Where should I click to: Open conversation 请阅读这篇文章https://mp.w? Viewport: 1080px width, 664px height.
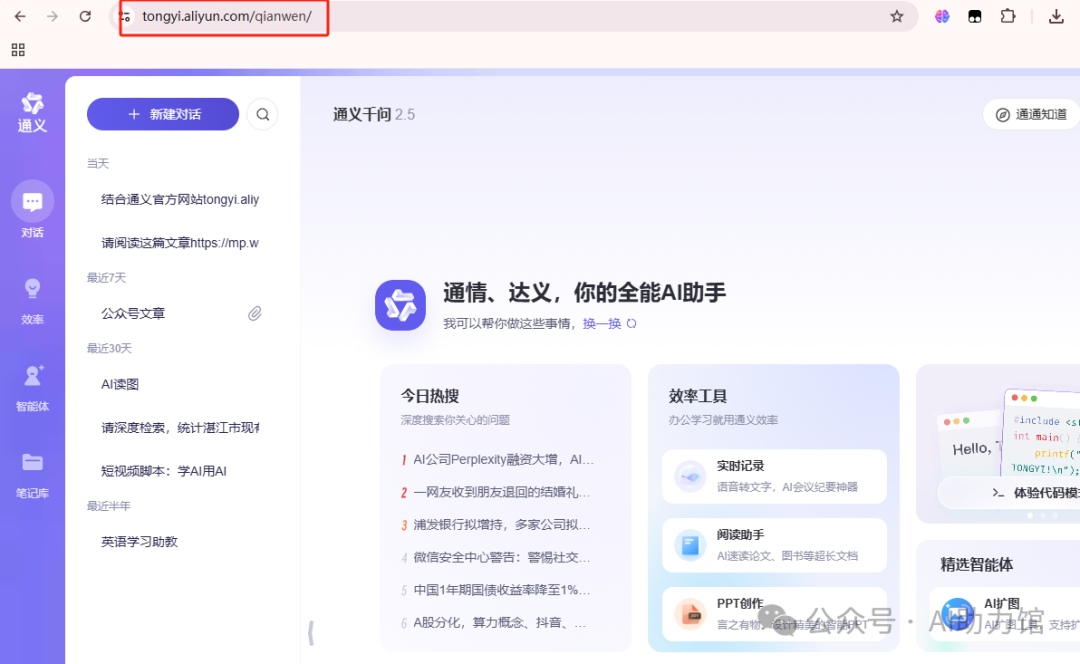coord(180,243)
